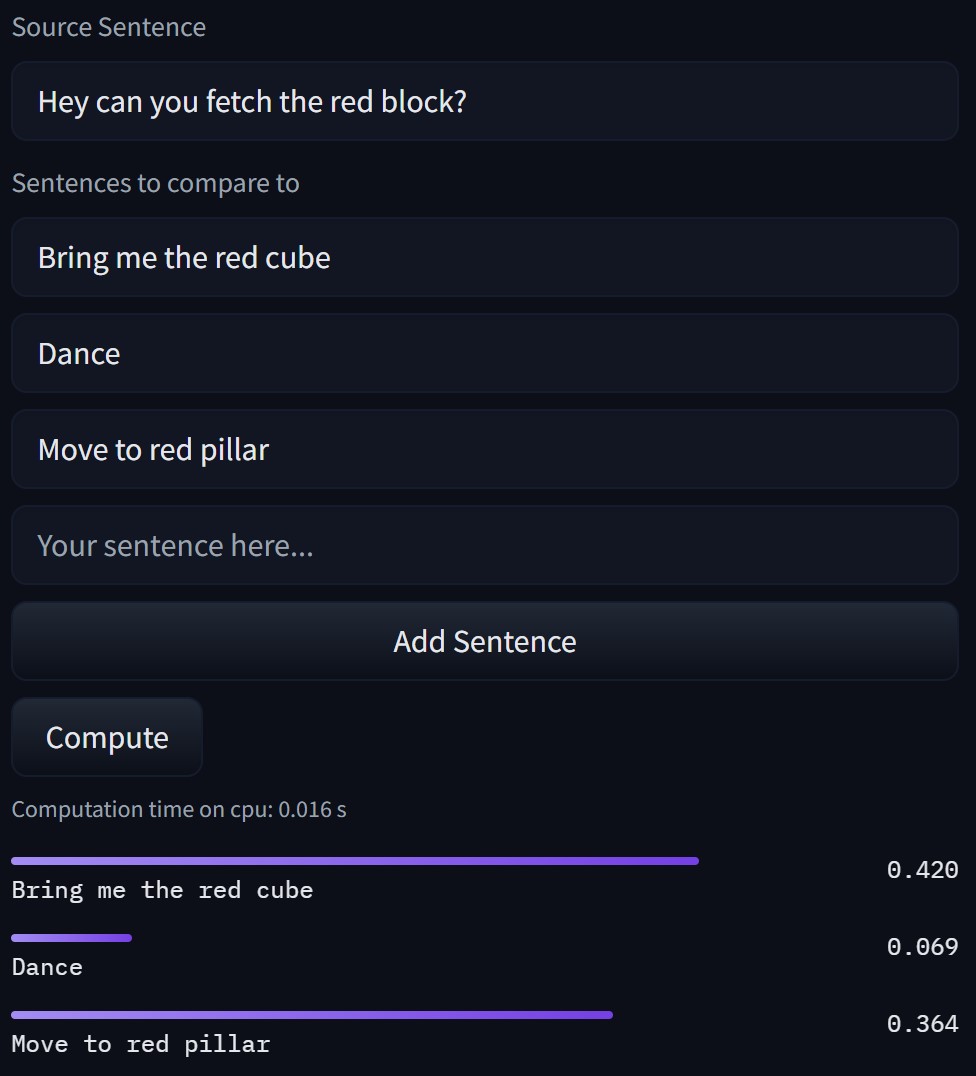The width and height of the screenshot is (976, 1076).
Task: Run the Compute button
Action: pyautogui.click(x=107, y=737)
